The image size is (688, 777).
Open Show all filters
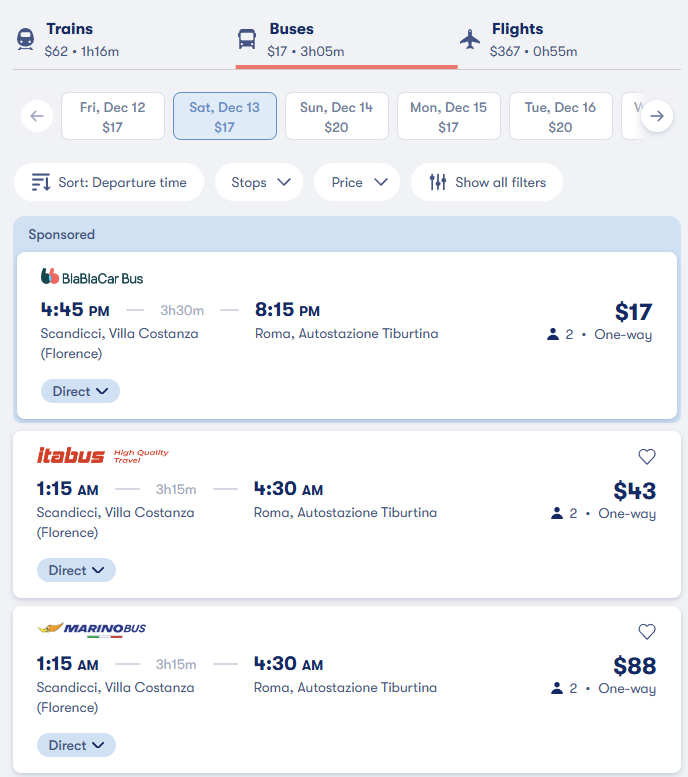pos(487,182)
